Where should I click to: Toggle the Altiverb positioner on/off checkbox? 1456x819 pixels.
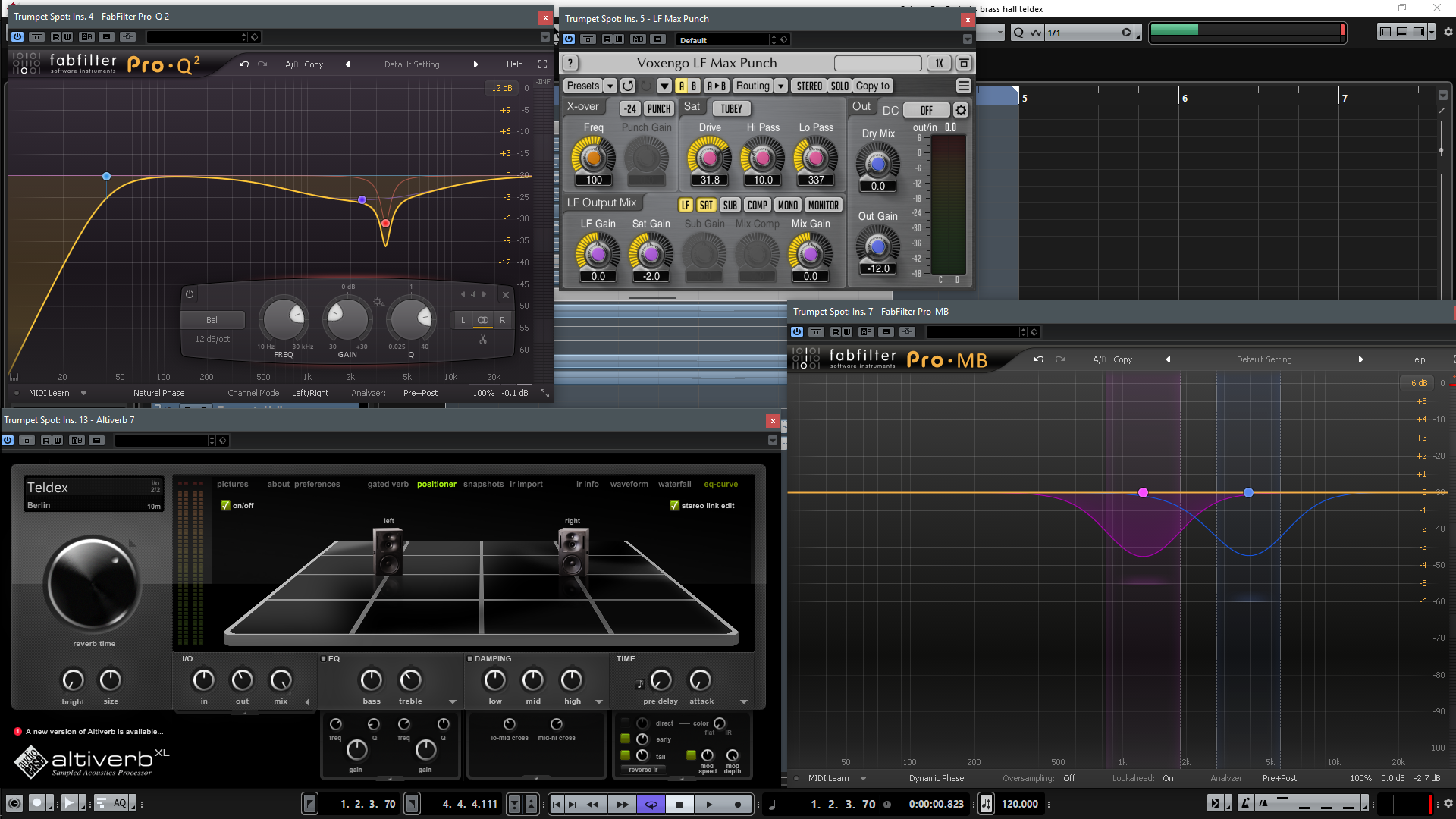tap(225, 506)
